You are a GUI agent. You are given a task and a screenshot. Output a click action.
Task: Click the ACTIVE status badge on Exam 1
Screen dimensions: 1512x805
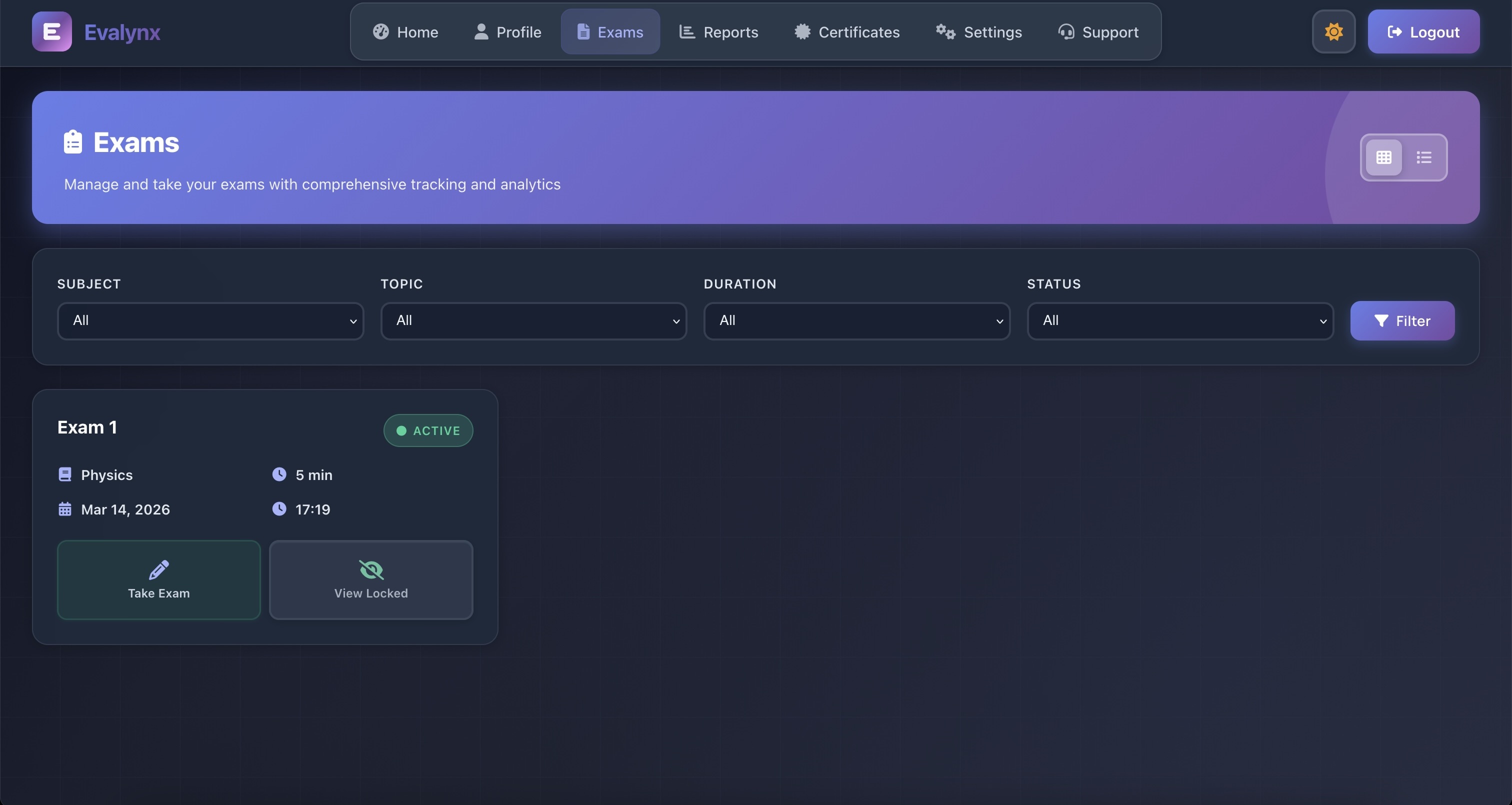click(428, 430)
